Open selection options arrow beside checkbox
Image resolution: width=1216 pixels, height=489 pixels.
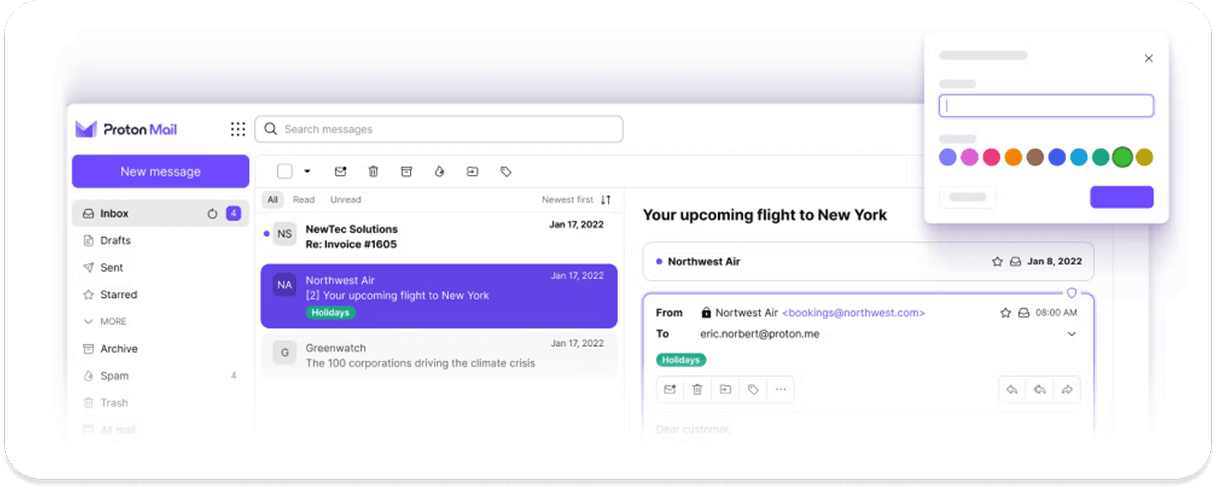tap(307, 171)
